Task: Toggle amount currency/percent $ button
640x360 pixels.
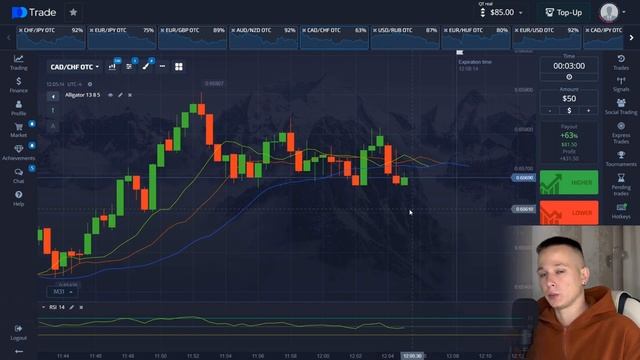Action: pyautogui.click(x=569, y=111)
